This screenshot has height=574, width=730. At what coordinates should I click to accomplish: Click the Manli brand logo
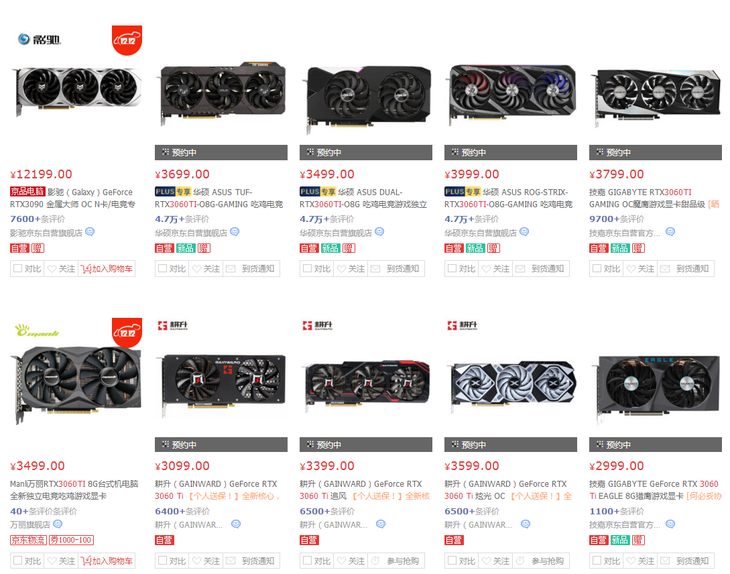point(37,331)
